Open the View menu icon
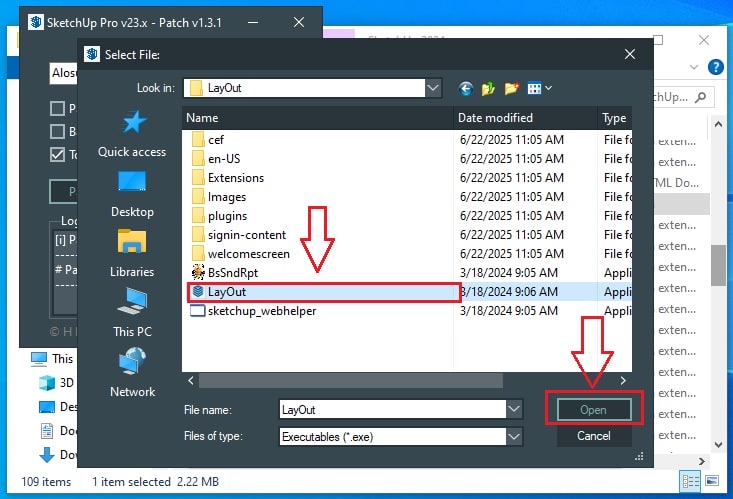The height and width of the screenshot is (499, 733). click(x=534, y=88)
